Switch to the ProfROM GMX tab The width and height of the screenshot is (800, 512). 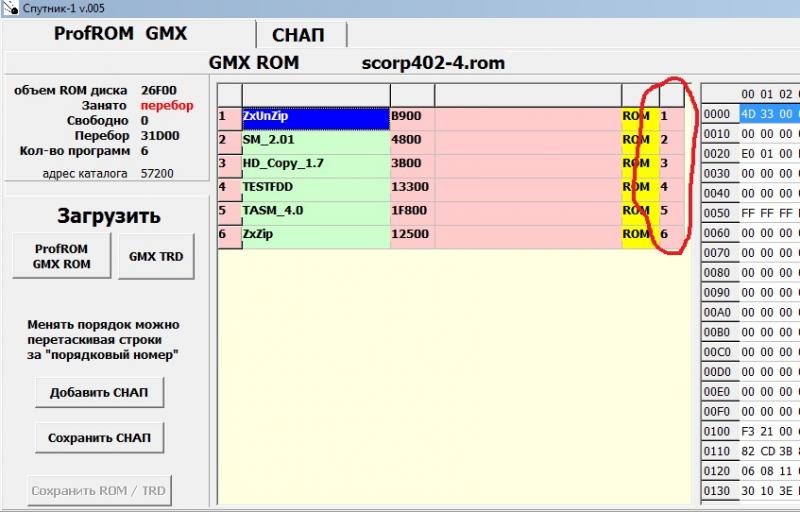[x=120, y=33]
